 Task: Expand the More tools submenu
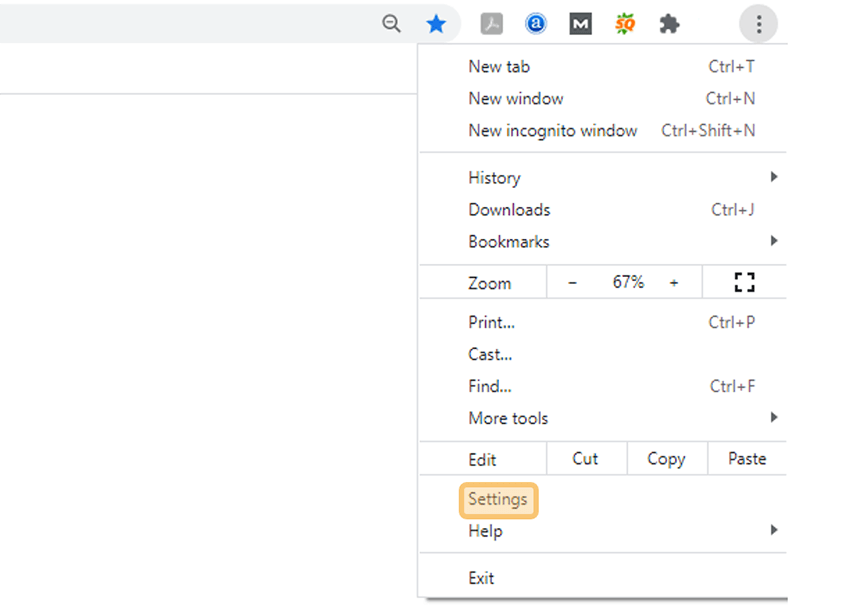click(x=603, y=418)
